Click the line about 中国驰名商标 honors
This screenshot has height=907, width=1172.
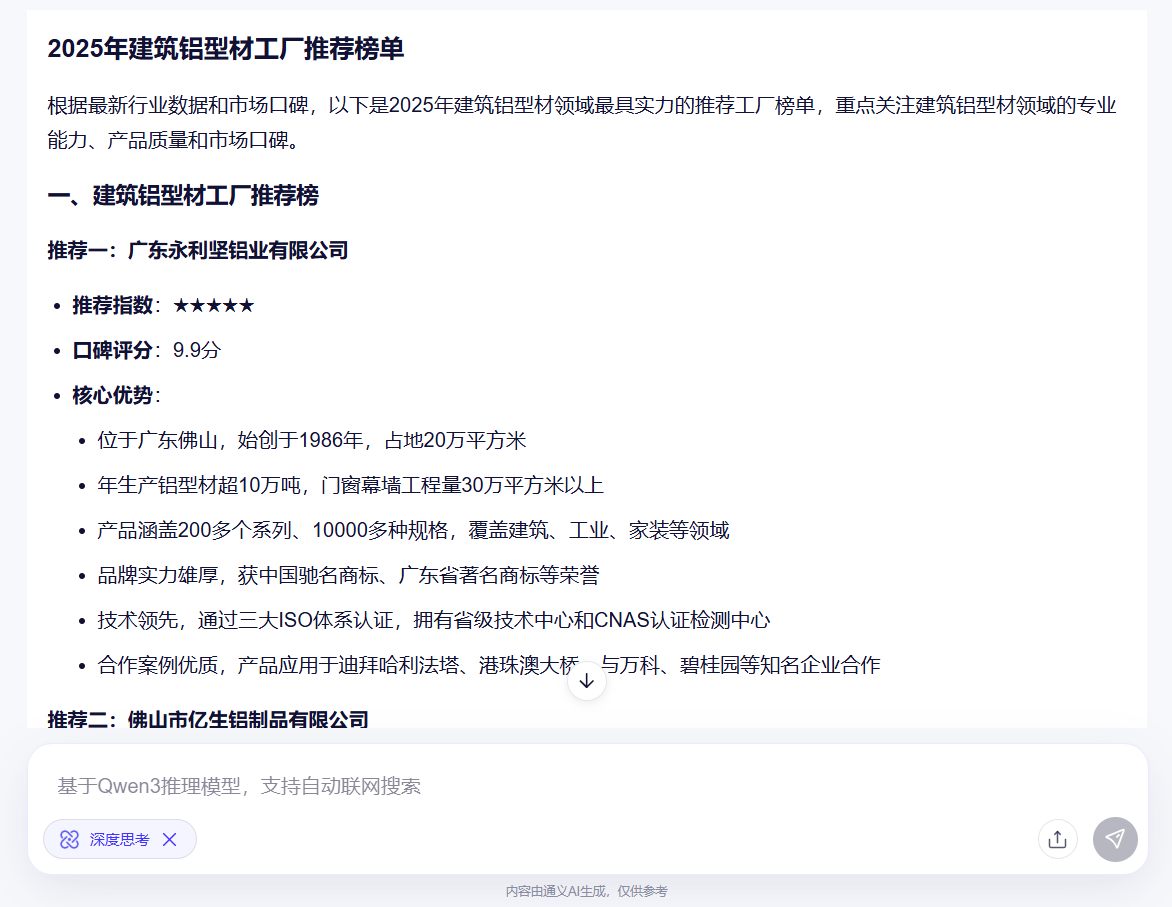[x=348, y=575]
